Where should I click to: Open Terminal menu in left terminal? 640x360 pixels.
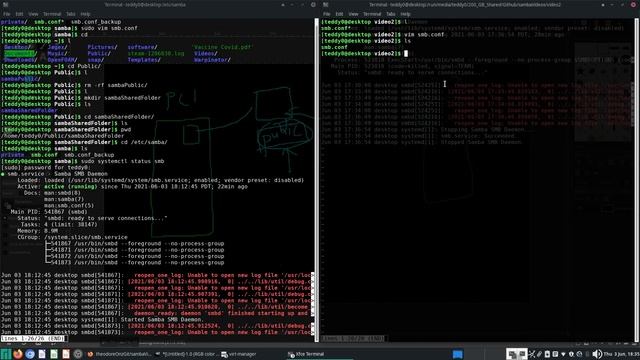click(52, 14)
